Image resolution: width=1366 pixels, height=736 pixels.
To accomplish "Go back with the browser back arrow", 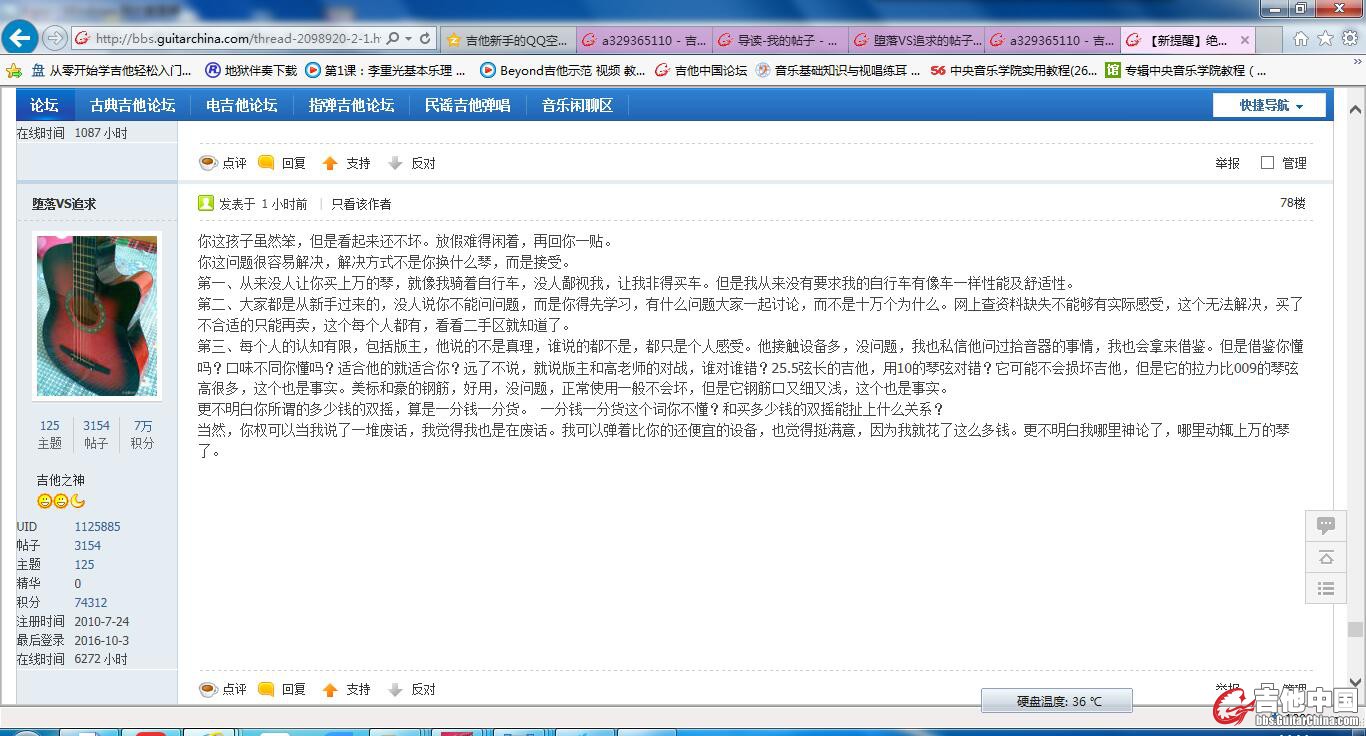I will click(20, 38).
